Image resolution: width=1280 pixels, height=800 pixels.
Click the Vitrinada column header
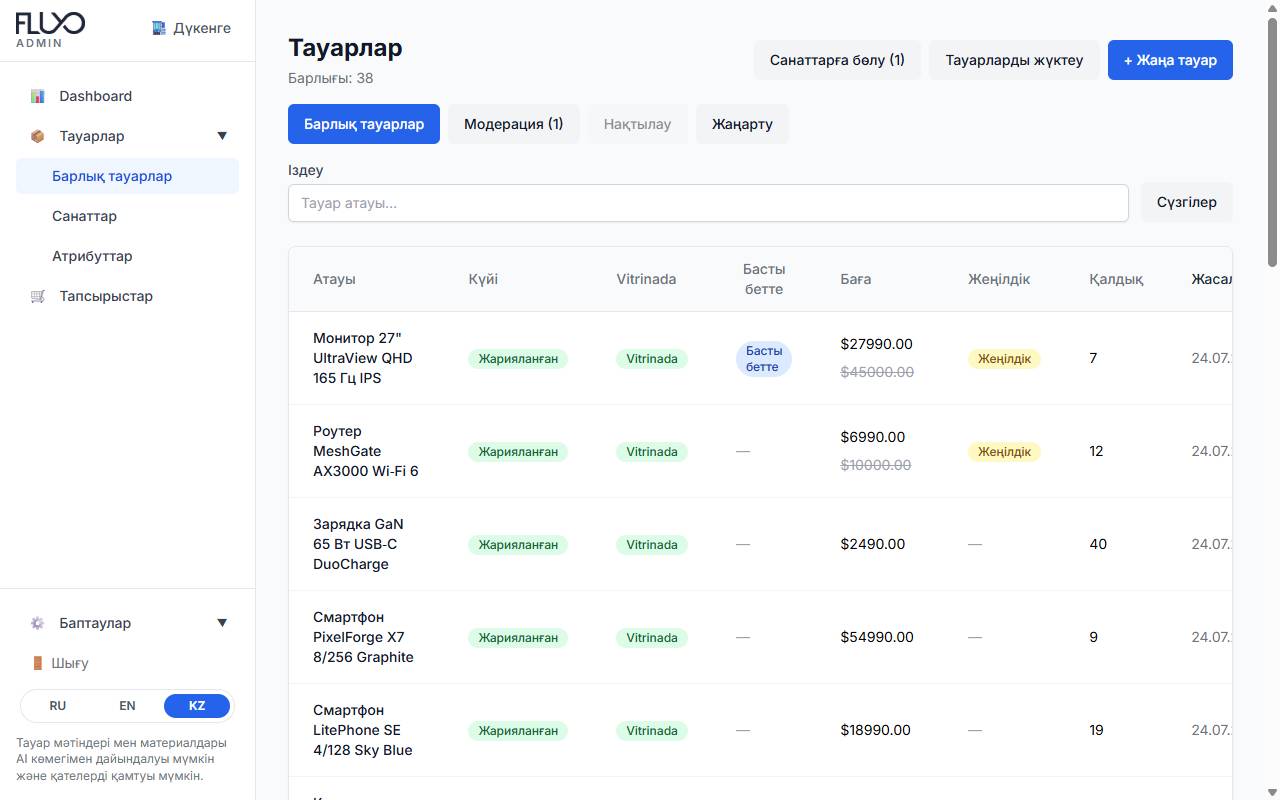(x=646, y=279)
